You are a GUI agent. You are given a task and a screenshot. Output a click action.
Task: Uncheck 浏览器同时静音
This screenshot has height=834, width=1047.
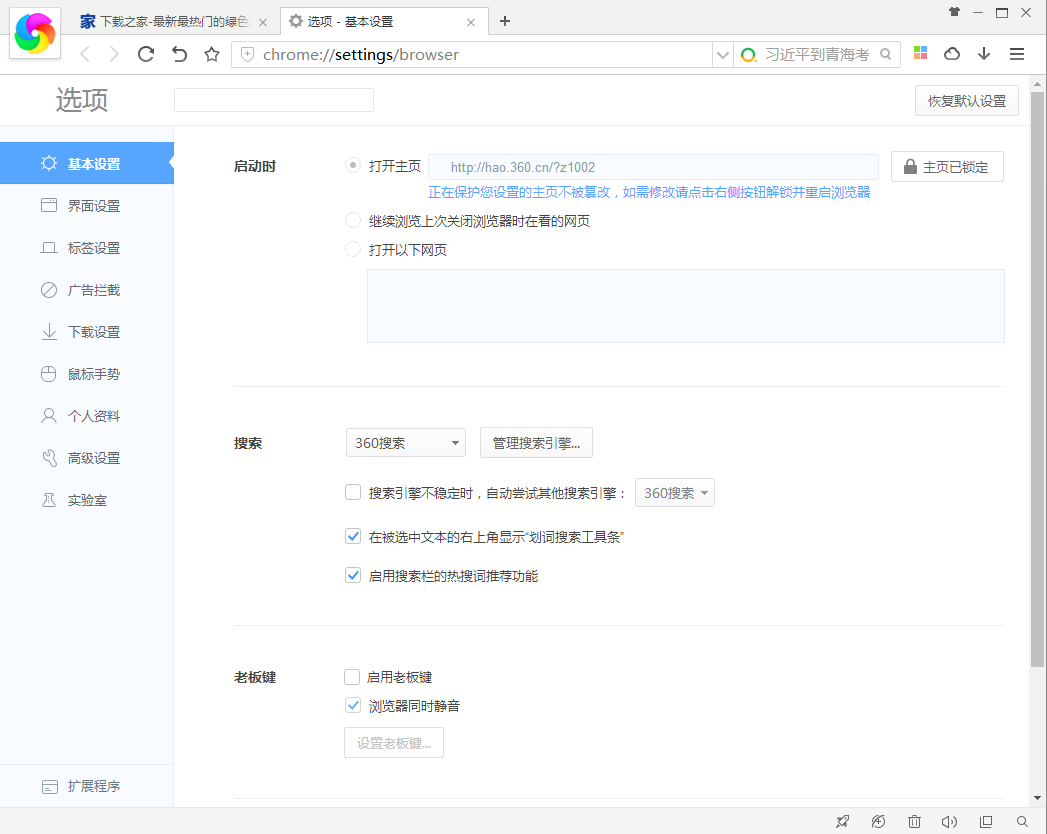coord(353,704)
